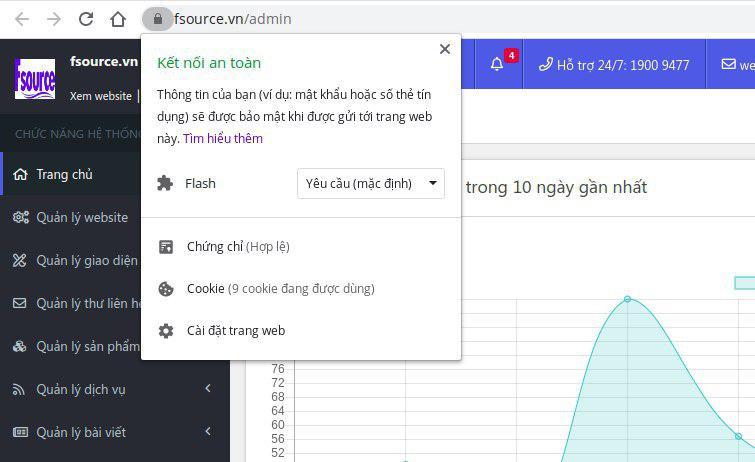The image size is (755, 462).
Task: Open the browser home page icon
Action: click(118, 19)
